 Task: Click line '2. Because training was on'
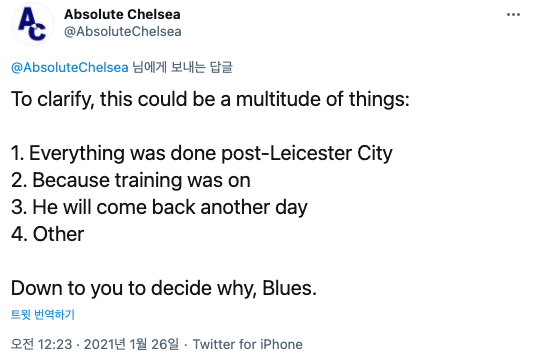131,180
